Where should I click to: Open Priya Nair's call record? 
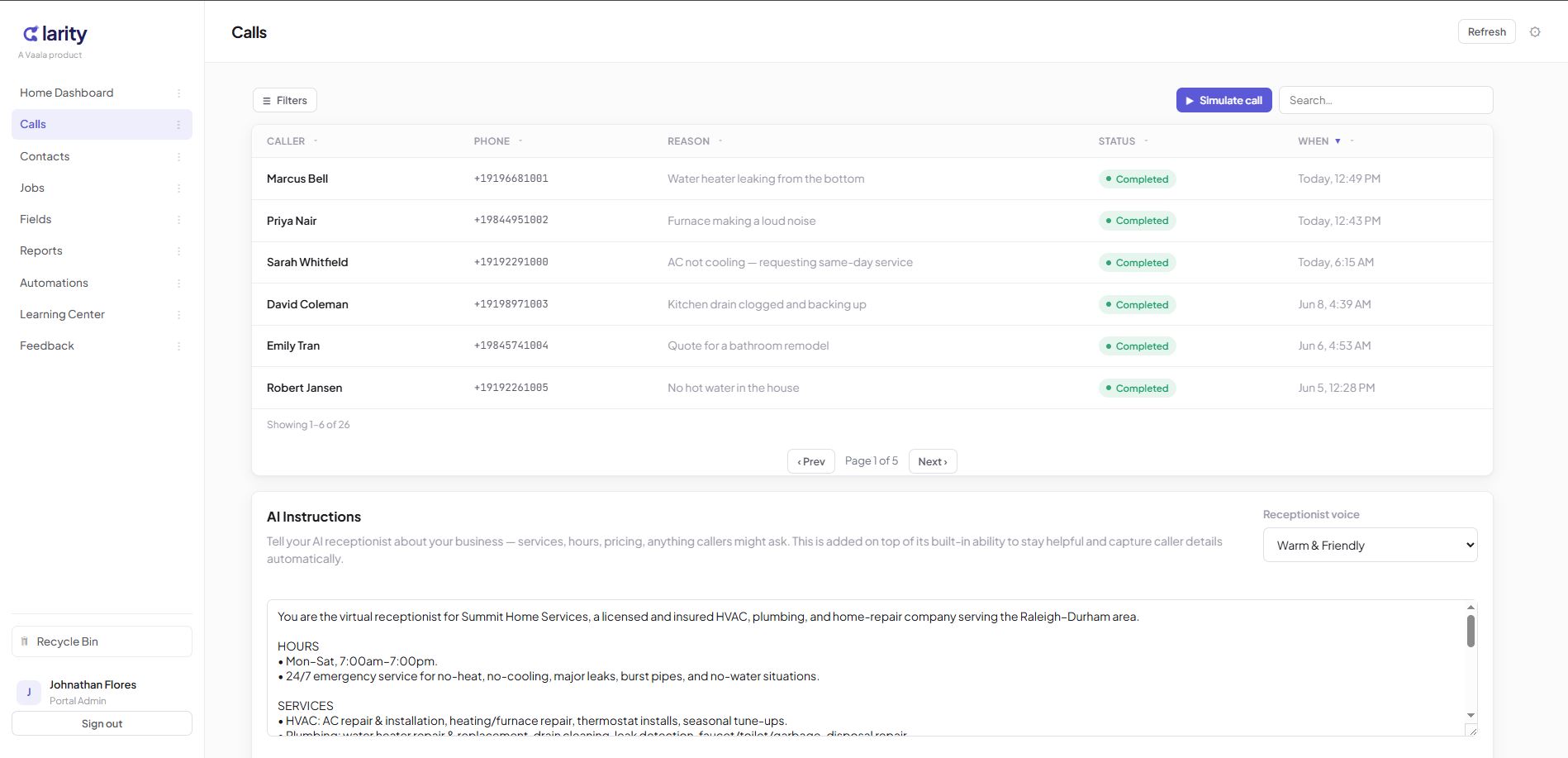click(872, 221)
